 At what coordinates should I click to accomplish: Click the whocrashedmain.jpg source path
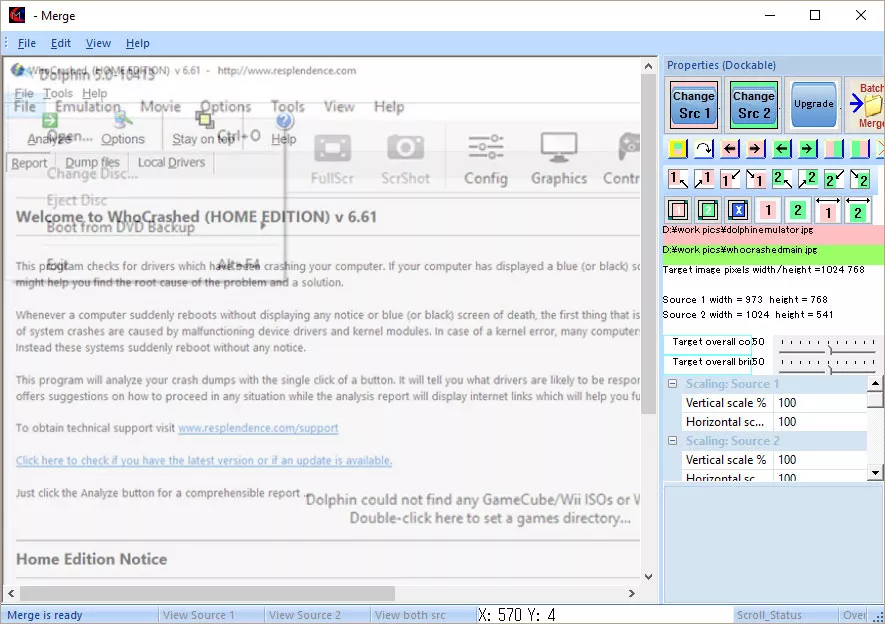pyautogui.click(x=740, y=249)
